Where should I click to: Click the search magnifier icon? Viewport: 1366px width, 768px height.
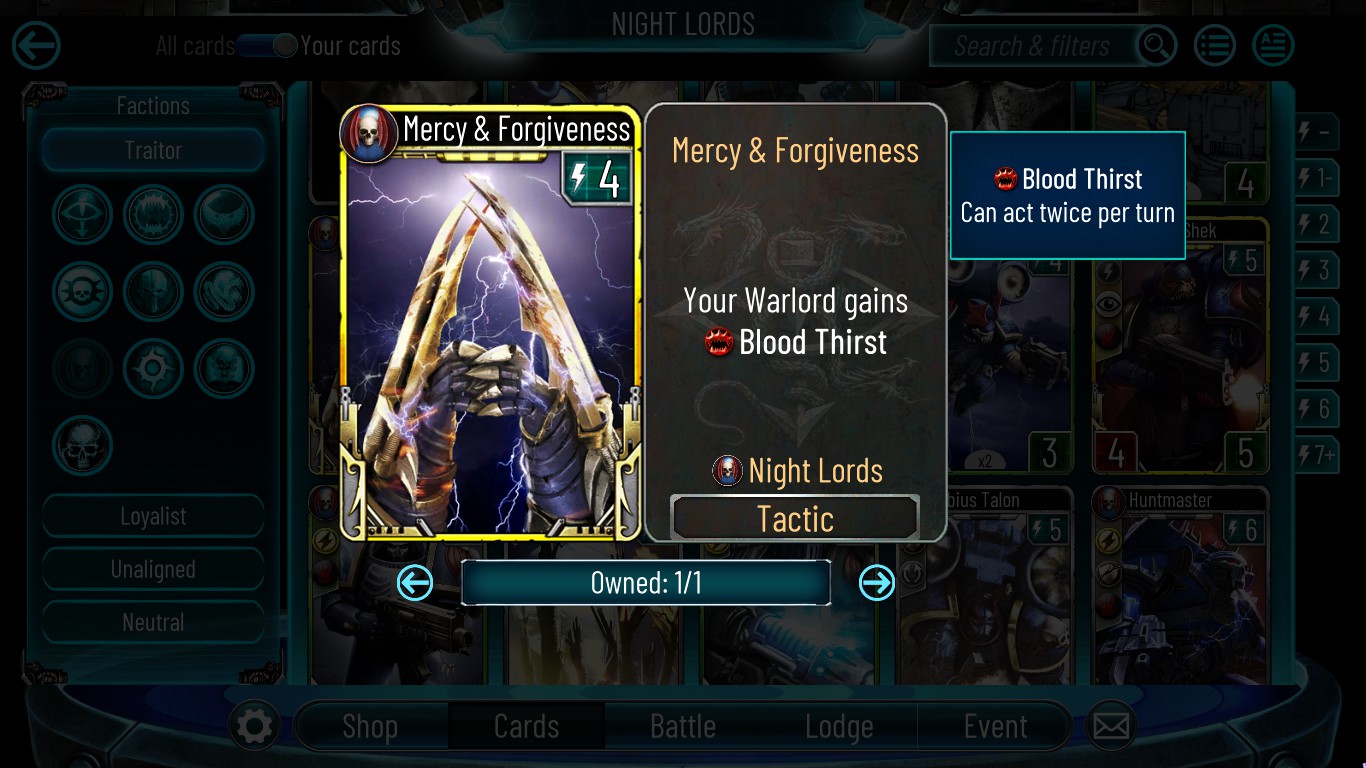pyautogui.click(x=1156, y=45)
